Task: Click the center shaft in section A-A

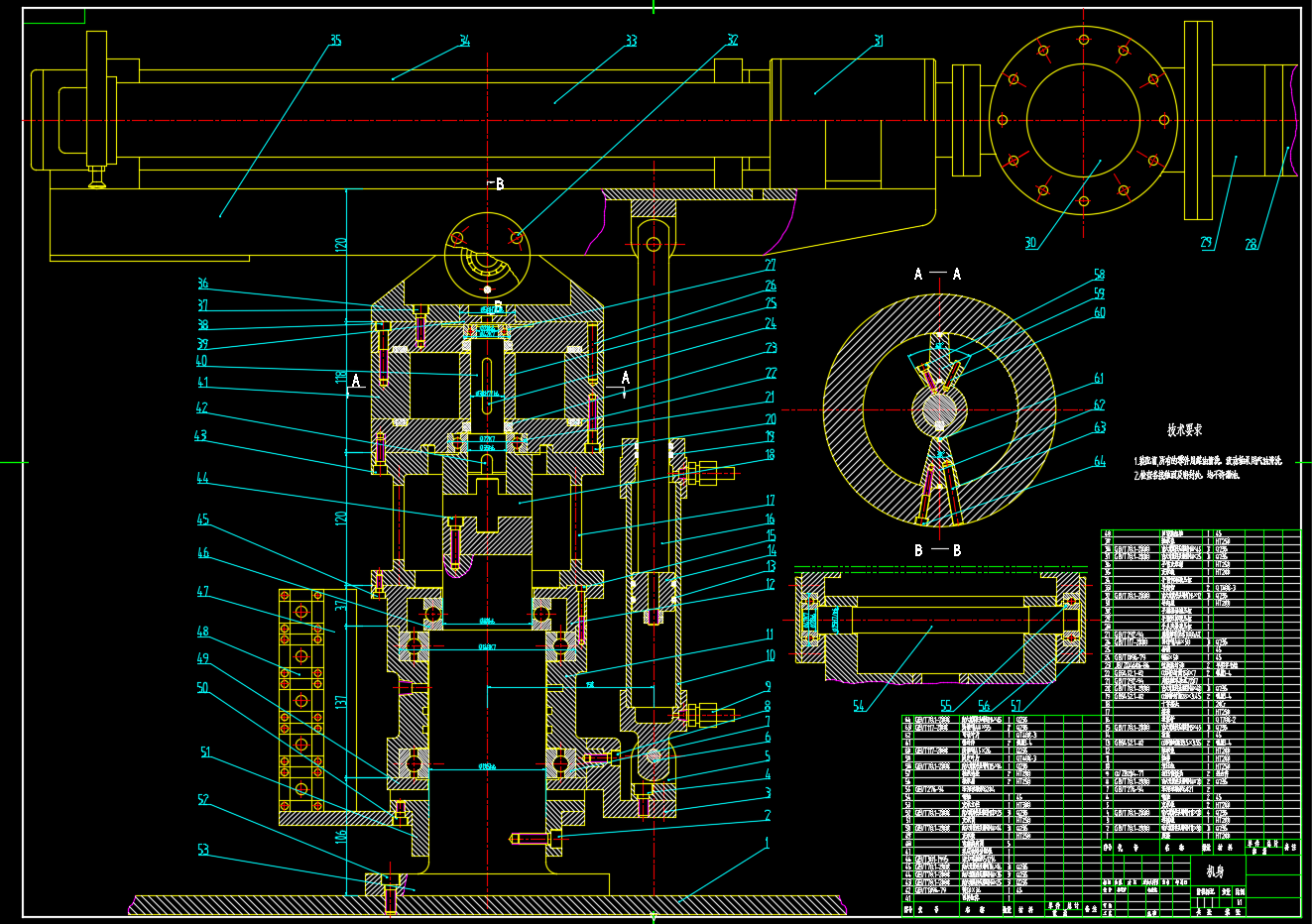Action: coord(938,409)
